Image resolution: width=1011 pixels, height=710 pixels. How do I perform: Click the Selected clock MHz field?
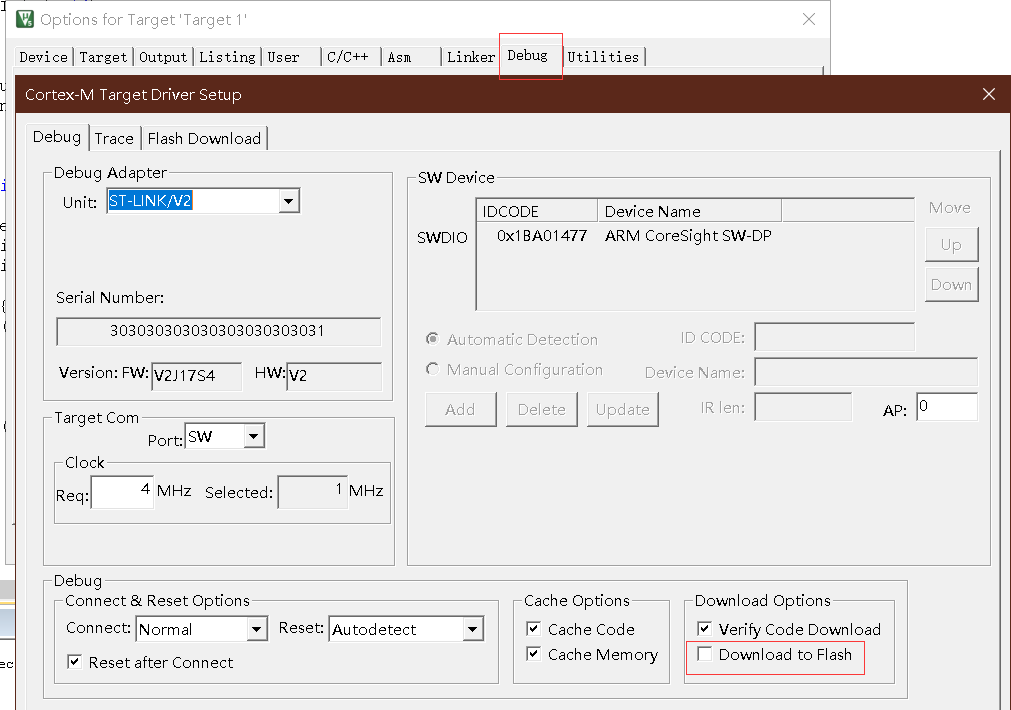click(313, 492)
